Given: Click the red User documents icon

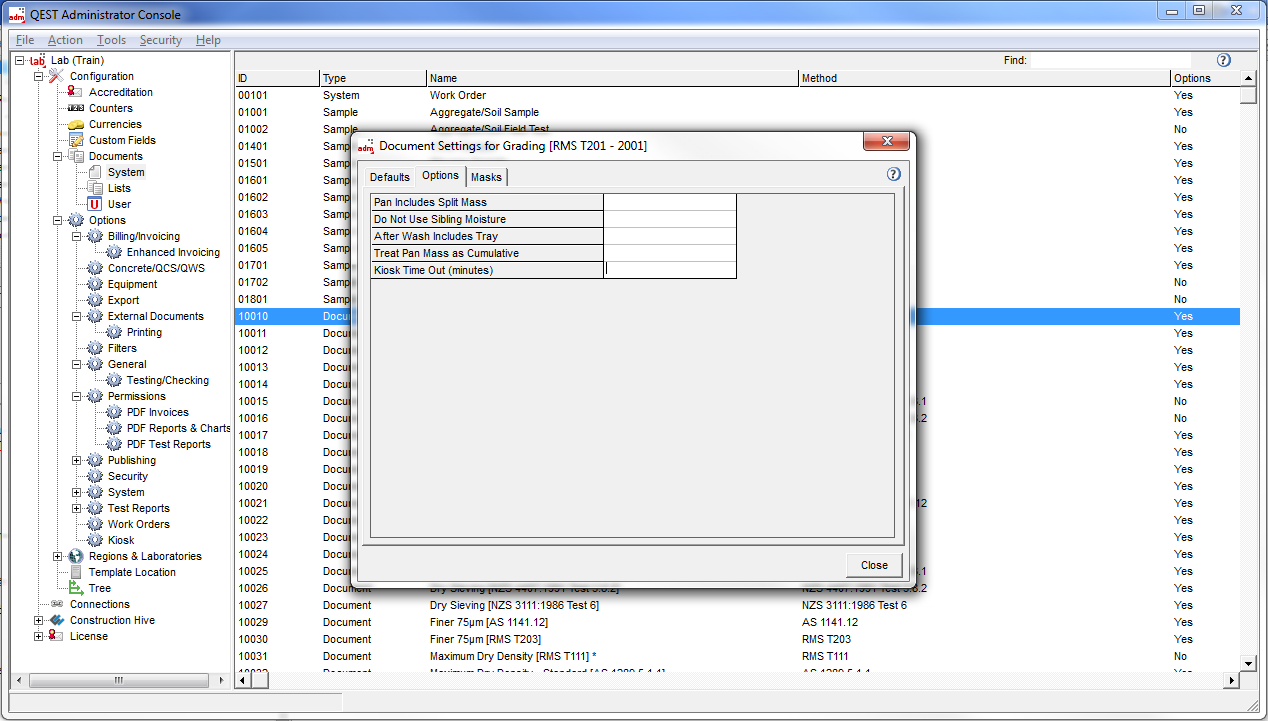Looking at the screenshot, I should tap(95, 204).
